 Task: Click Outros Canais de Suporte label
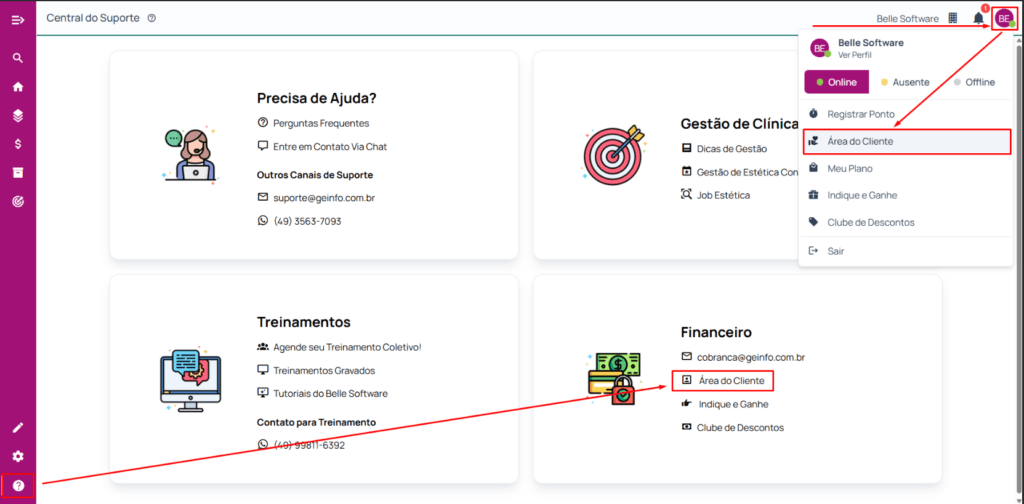(315, 175)
